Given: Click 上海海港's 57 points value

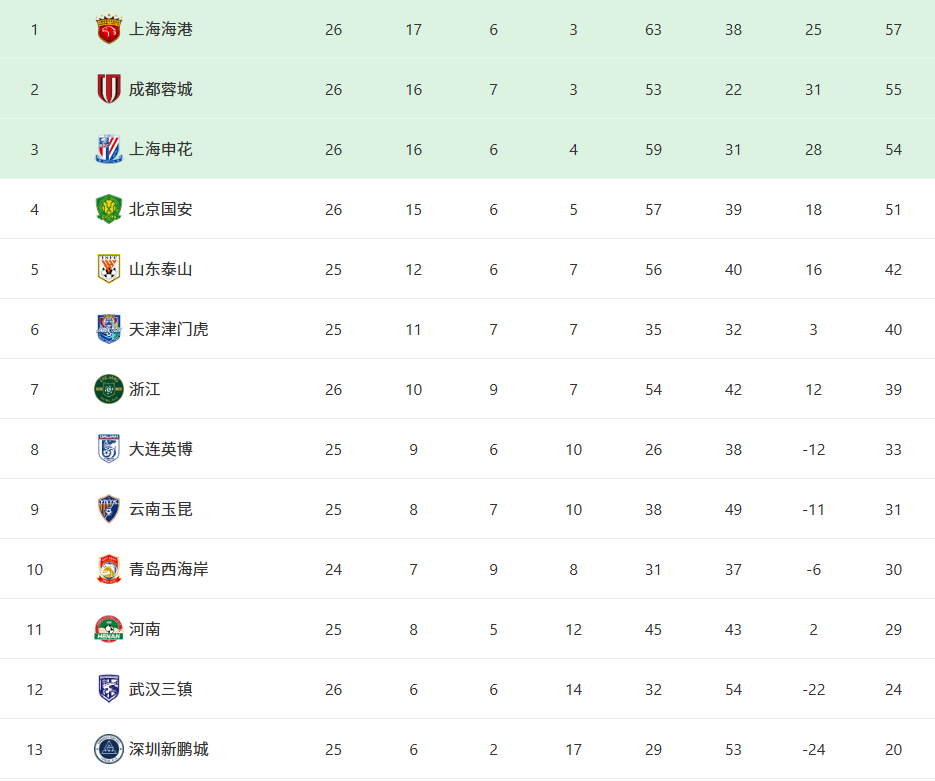Looking at the screenshot, I should [893, 30].
